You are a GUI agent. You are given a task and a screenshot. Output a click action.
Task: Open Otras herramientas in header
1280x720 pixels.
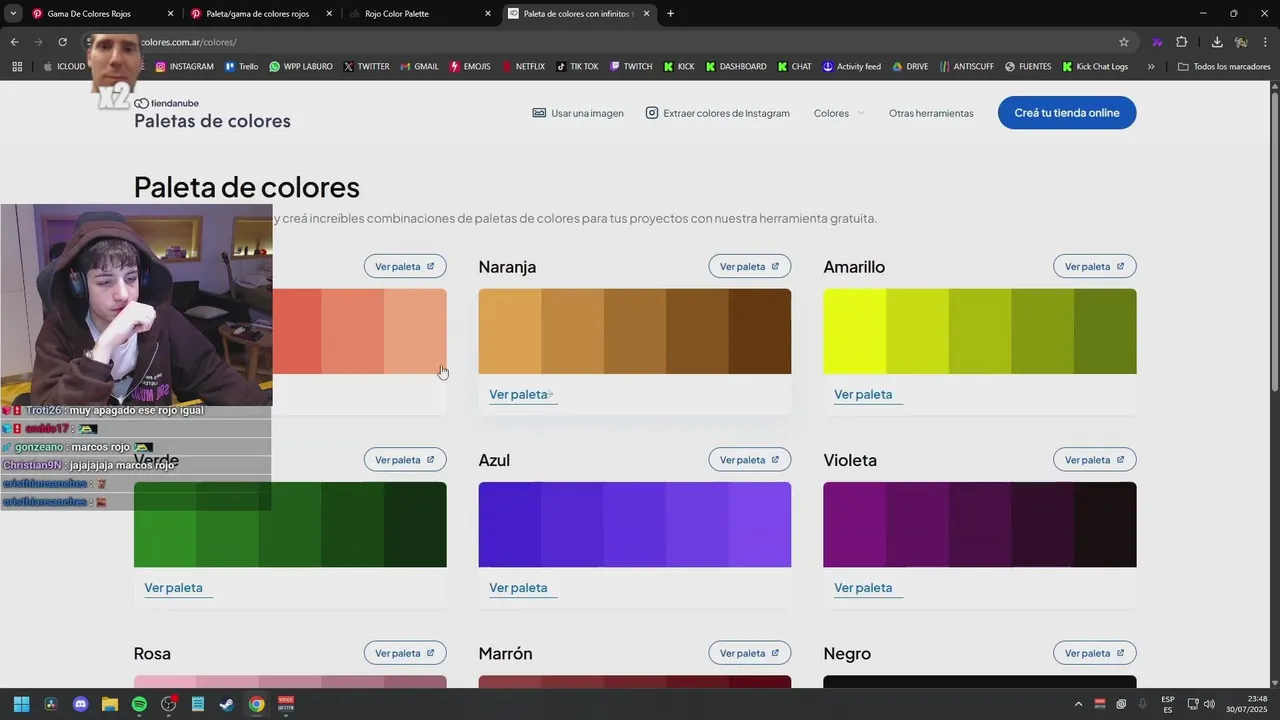pyautogui.click(x=931, y=113)
